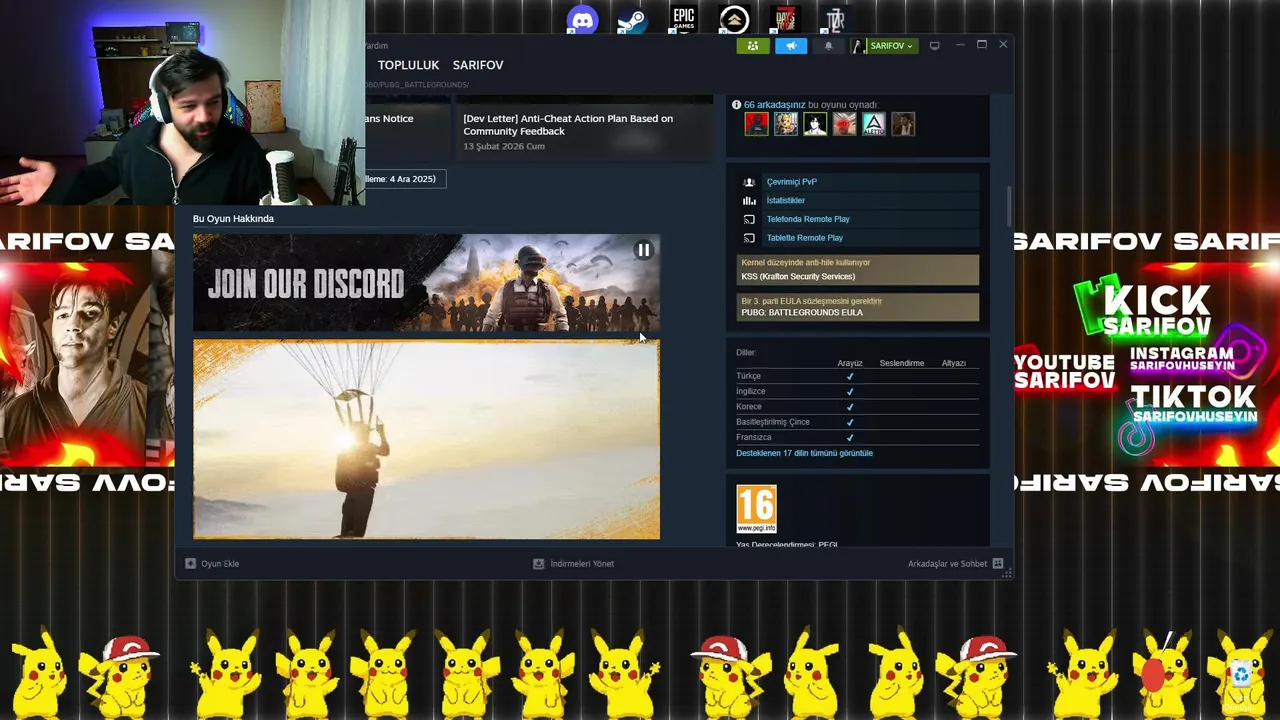Click the Steam page vertical scrollbar
Screen dimensions: 1280x720
click(x=1009, y=206)
